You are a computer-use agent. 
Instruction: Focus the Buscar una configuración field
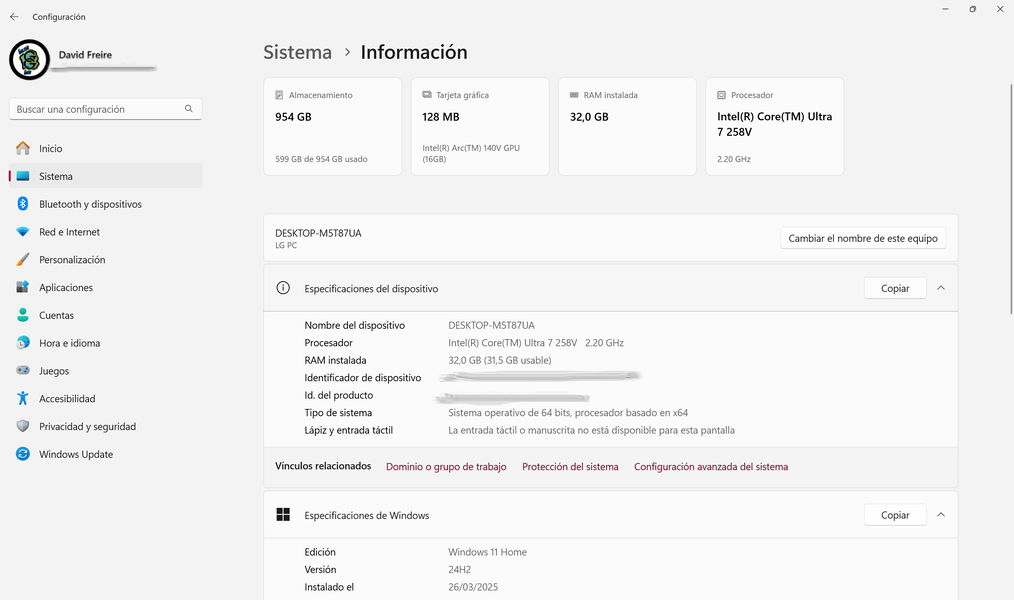click(105, 109)
